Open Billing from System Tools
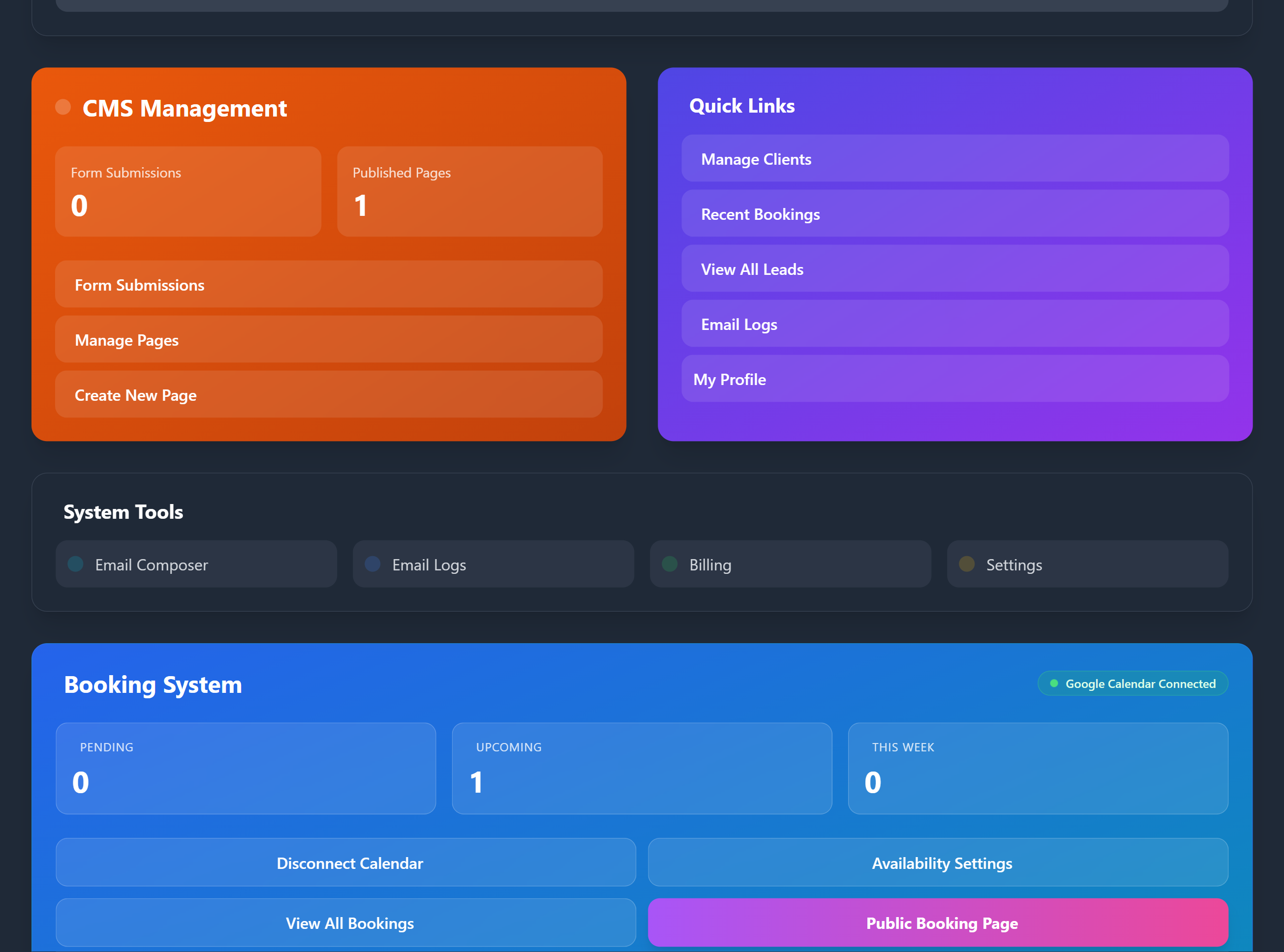Viewport: 1284px width, 952px height. 790,564
